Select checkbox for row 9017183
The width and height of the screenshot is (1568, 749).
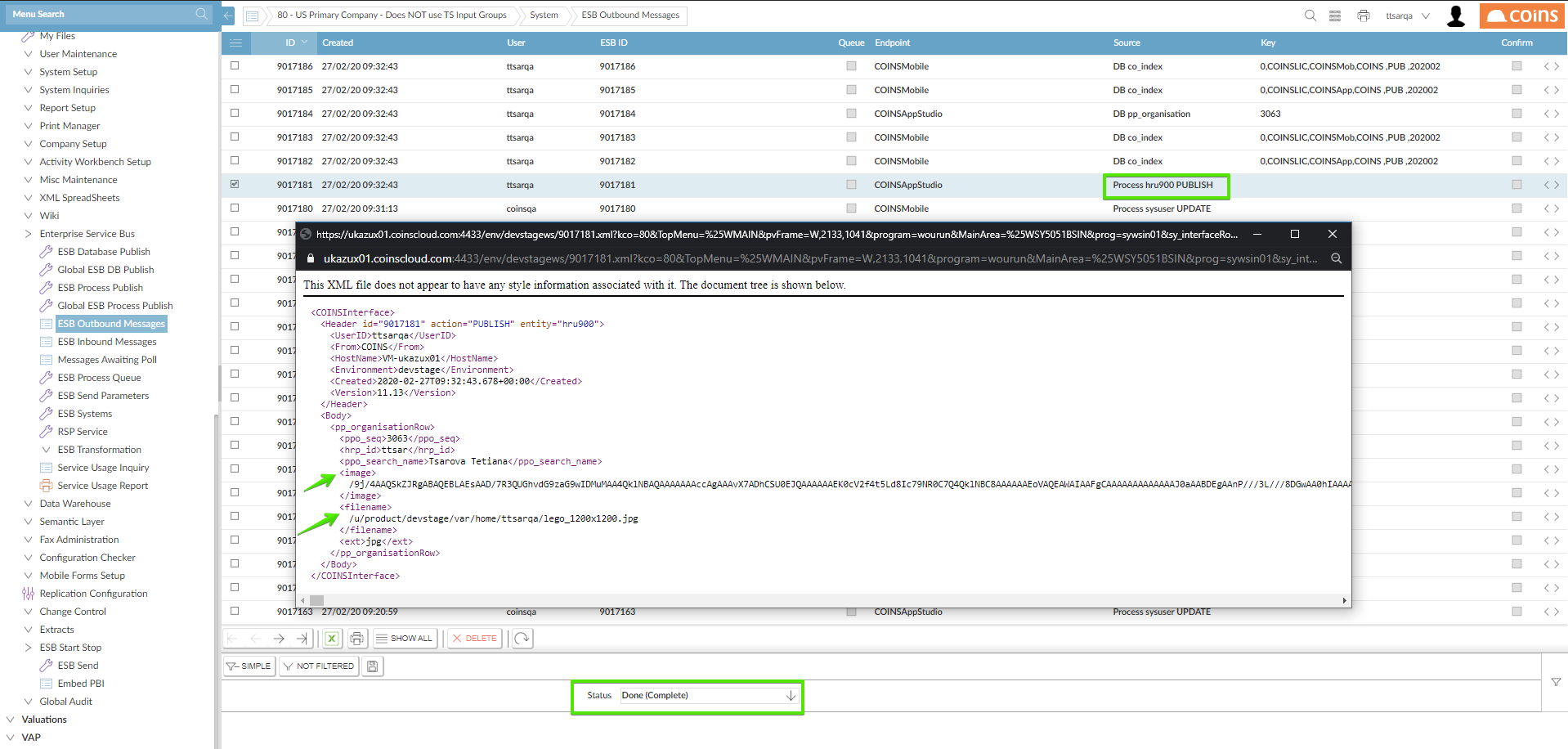coord(235,137)
